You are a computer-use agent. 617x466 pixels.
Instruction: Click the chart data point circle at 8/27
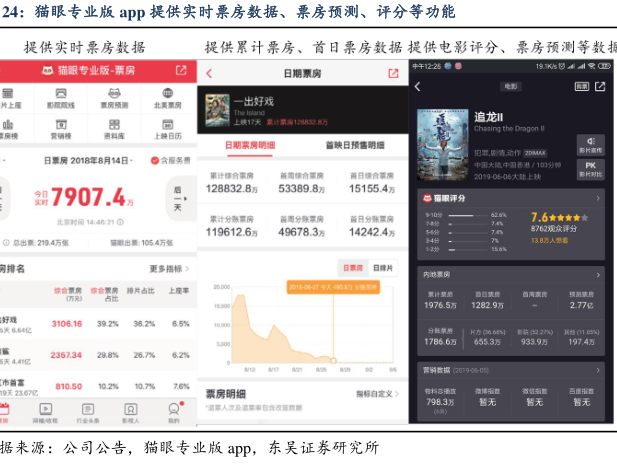333,361
